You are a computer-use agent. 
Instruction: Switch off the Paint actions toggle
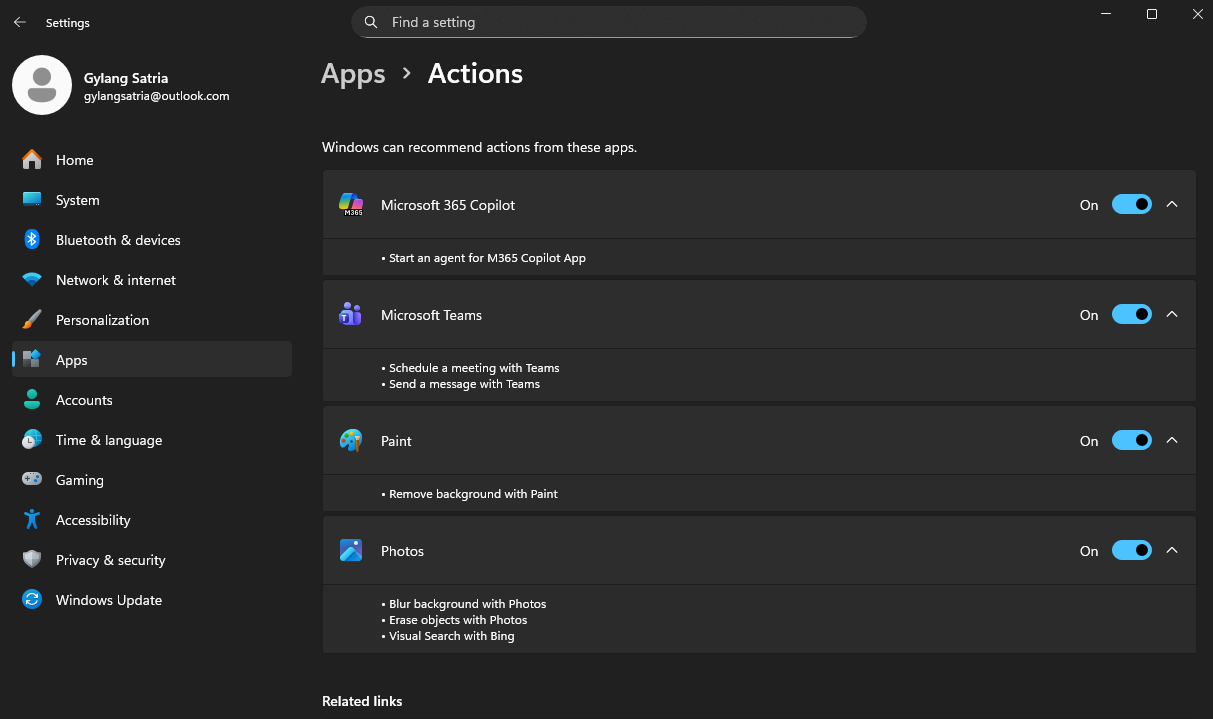[x=1131, y=441]
